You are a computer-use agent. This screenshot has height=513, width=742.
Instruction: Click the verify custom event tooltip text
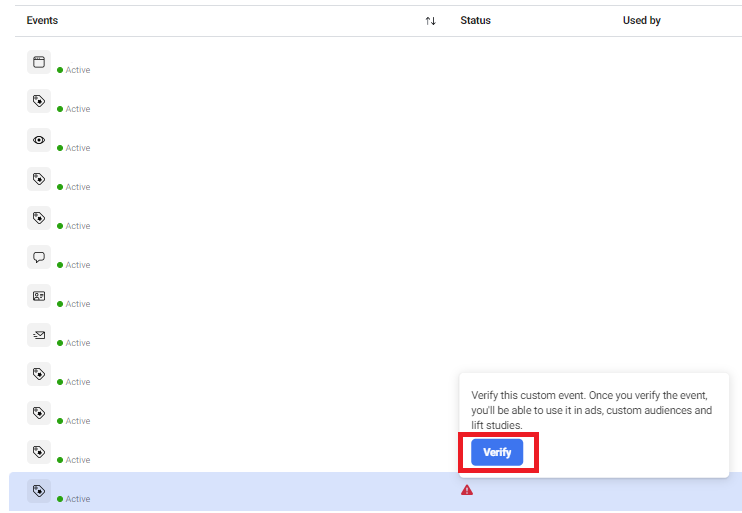tap(591, 410)
